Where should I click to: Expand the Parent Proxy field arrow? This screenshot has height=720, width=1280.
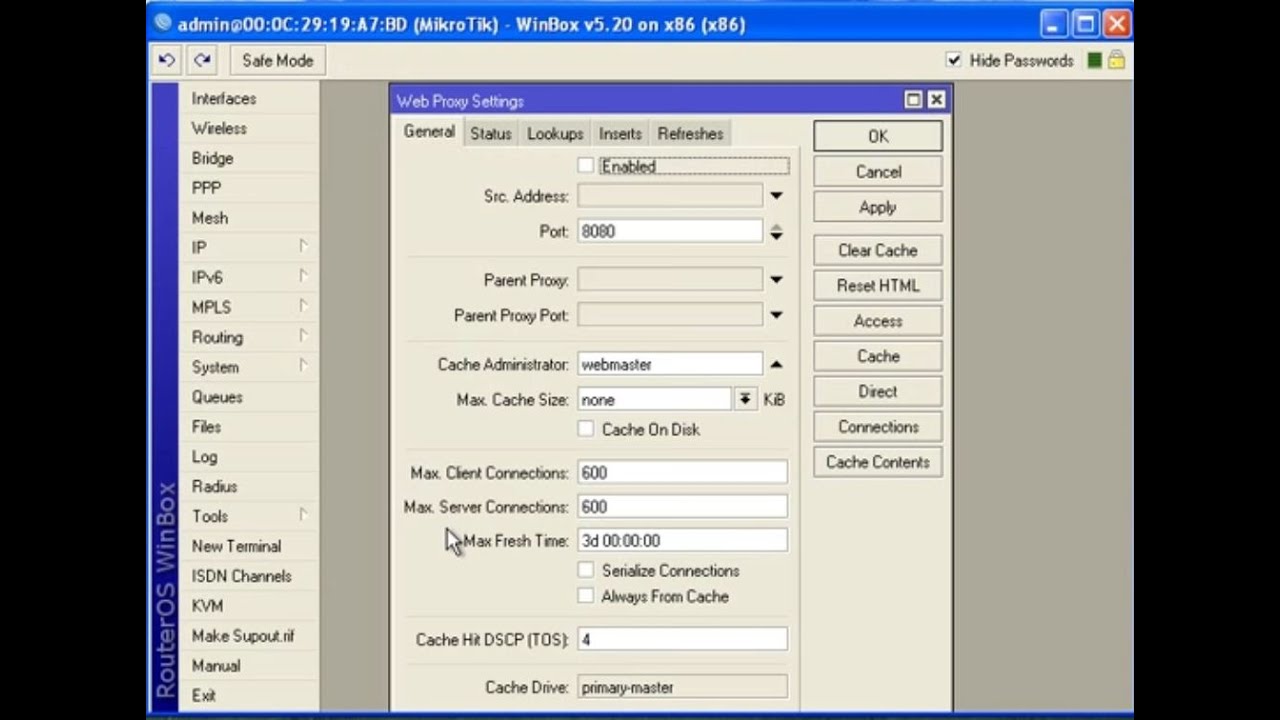pyautogui.click(x=776, y=280)
